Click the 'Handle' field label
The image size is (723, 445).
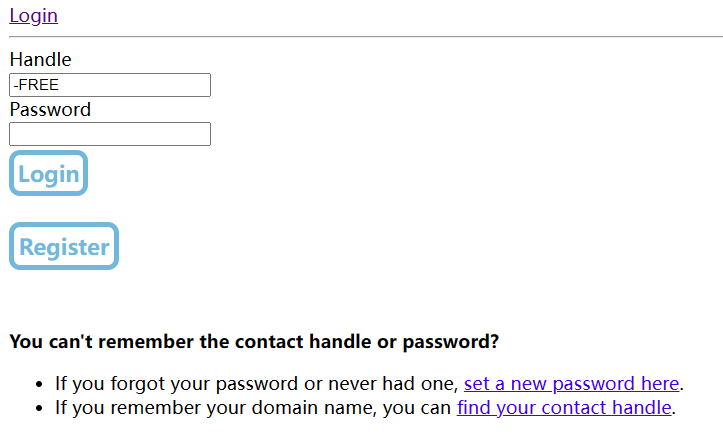tap(40, 60)
